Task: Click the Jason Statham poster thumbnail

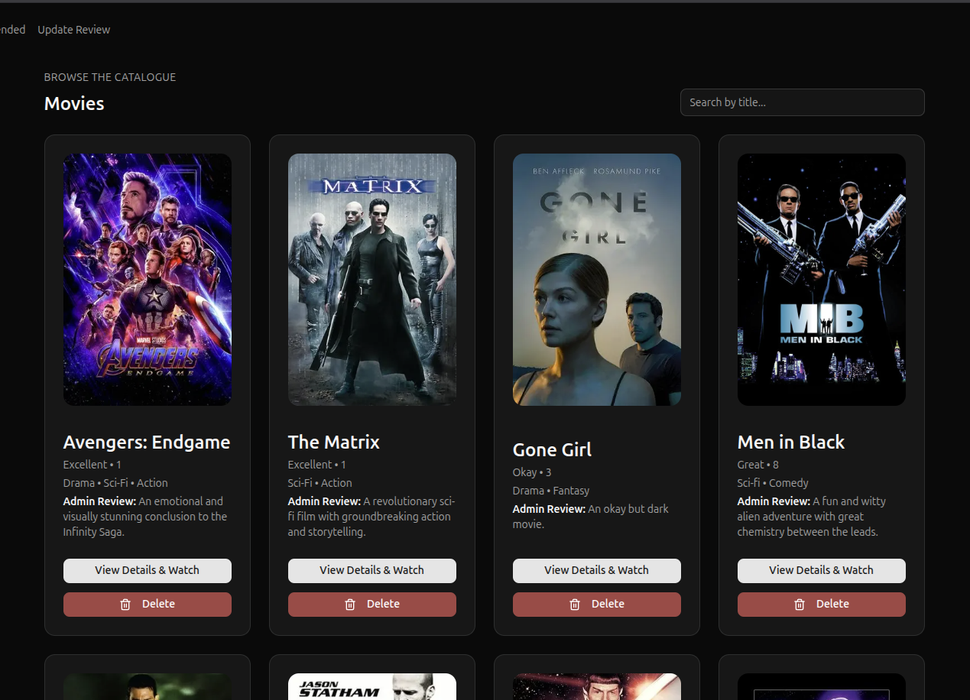Action: point(372,686)
